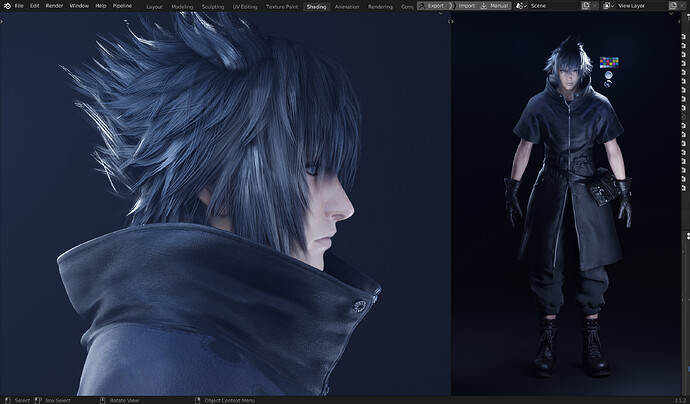
Task: Expand the left viewport's hidden toolbar arrow
Action: 2,22
